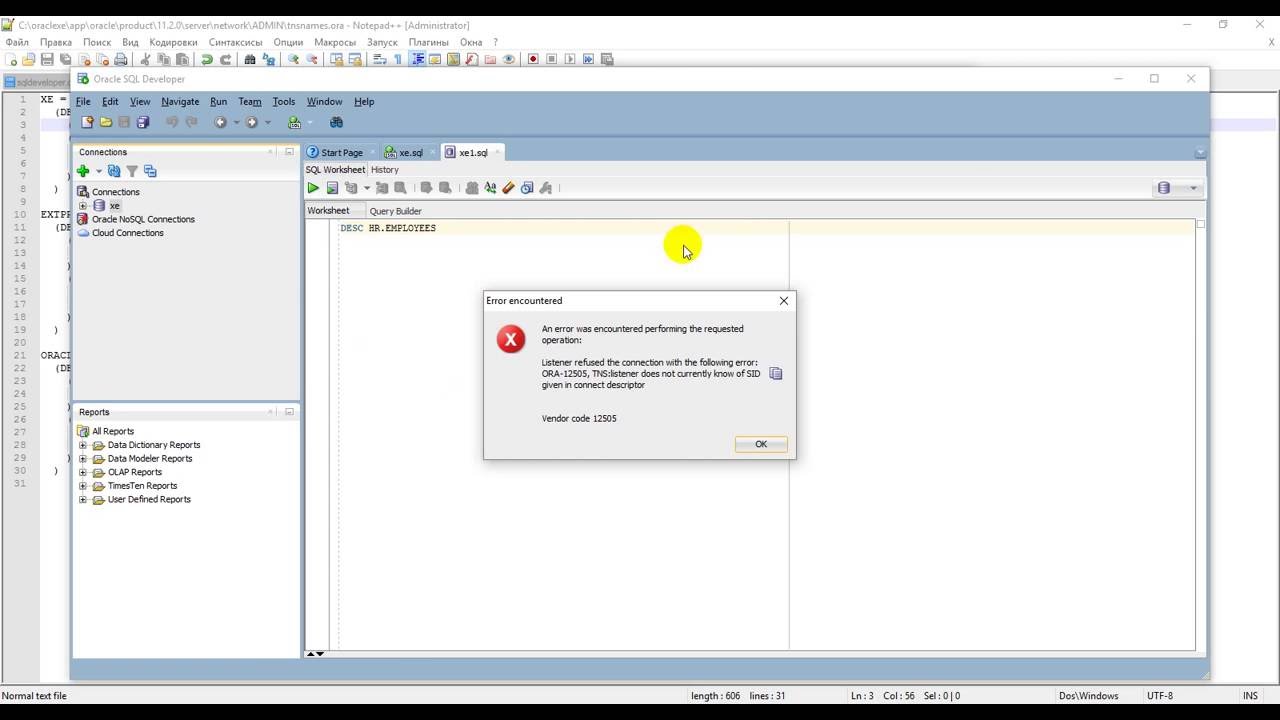Minimize the Reports panel
Viewport: 1280px width, 720px height.
pos(289,411)
